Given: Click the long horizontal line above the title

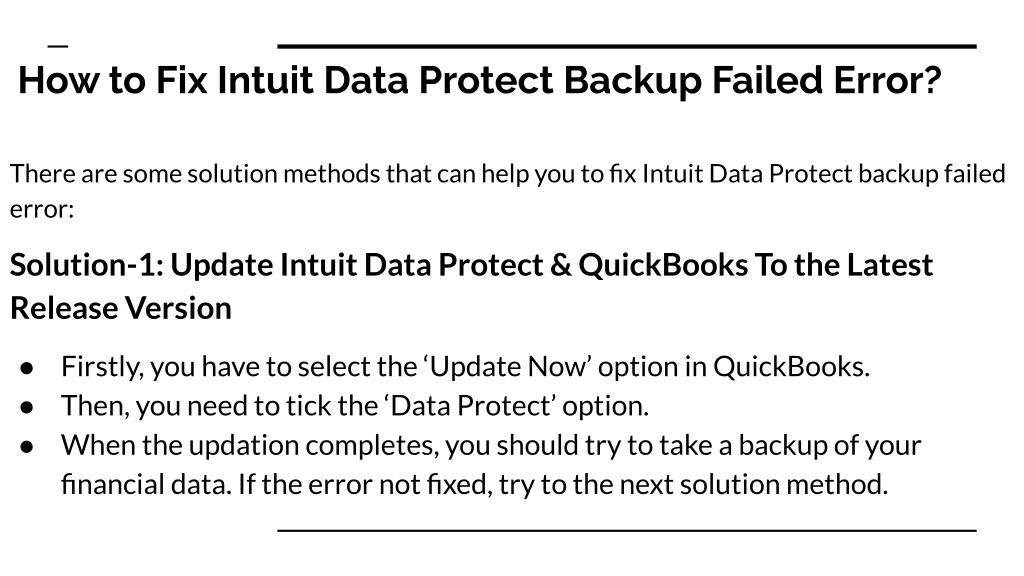Looking at the screenshot, I should pyautogui.click(x=627, y=46).
